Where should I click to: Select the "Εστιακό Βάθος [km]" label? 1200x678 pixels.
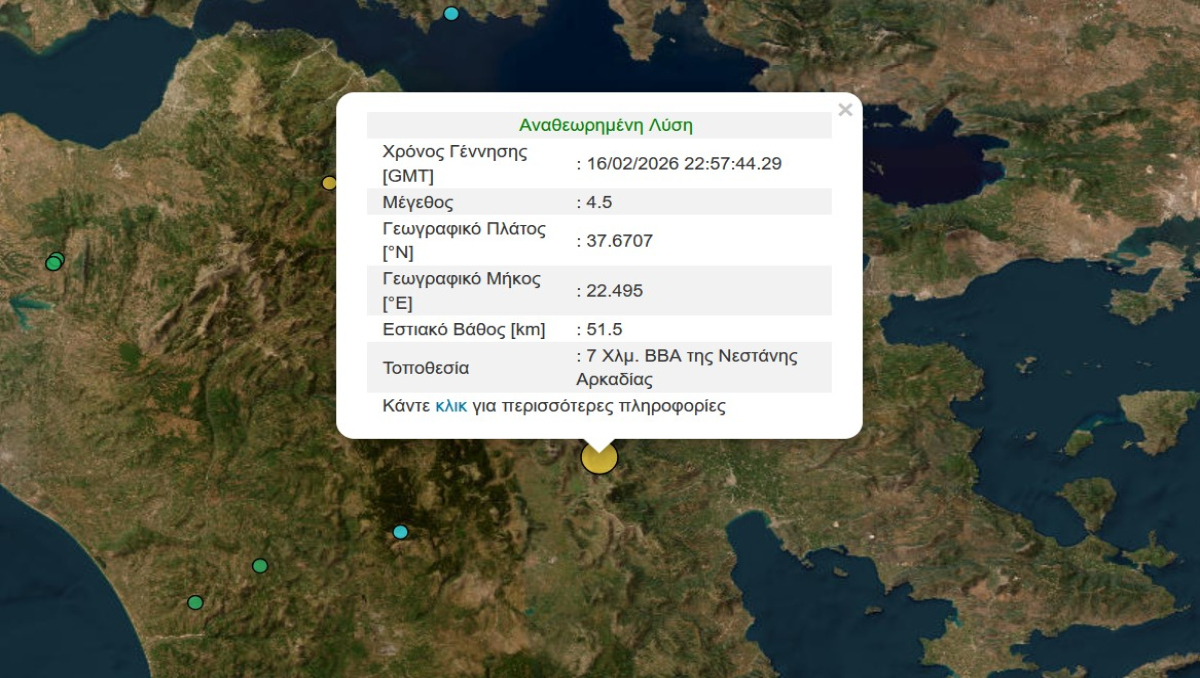pyautogui.click(x=464, y=329)
